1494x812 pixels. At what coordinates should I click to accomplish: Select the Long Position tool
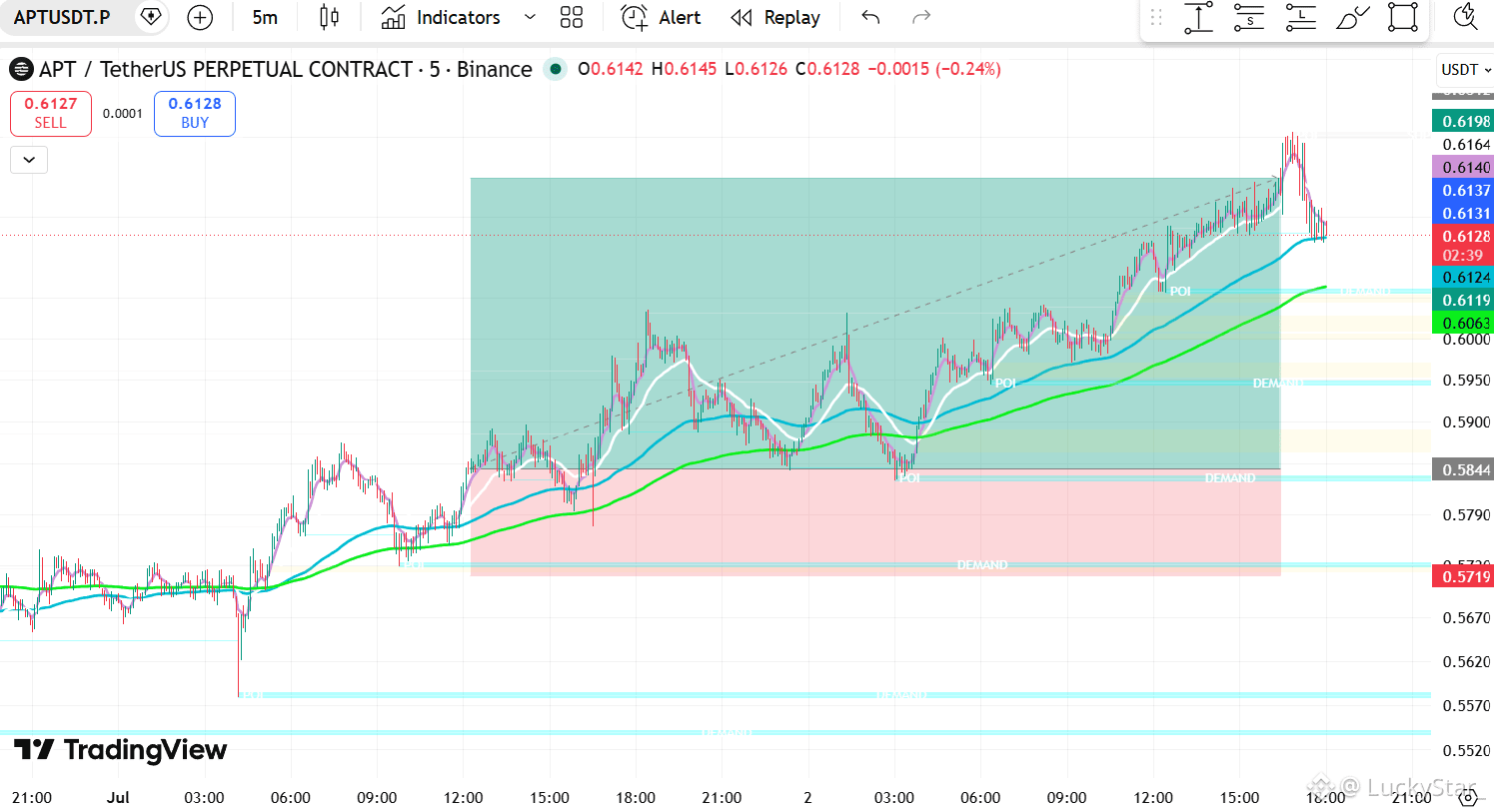point(1300,18)
